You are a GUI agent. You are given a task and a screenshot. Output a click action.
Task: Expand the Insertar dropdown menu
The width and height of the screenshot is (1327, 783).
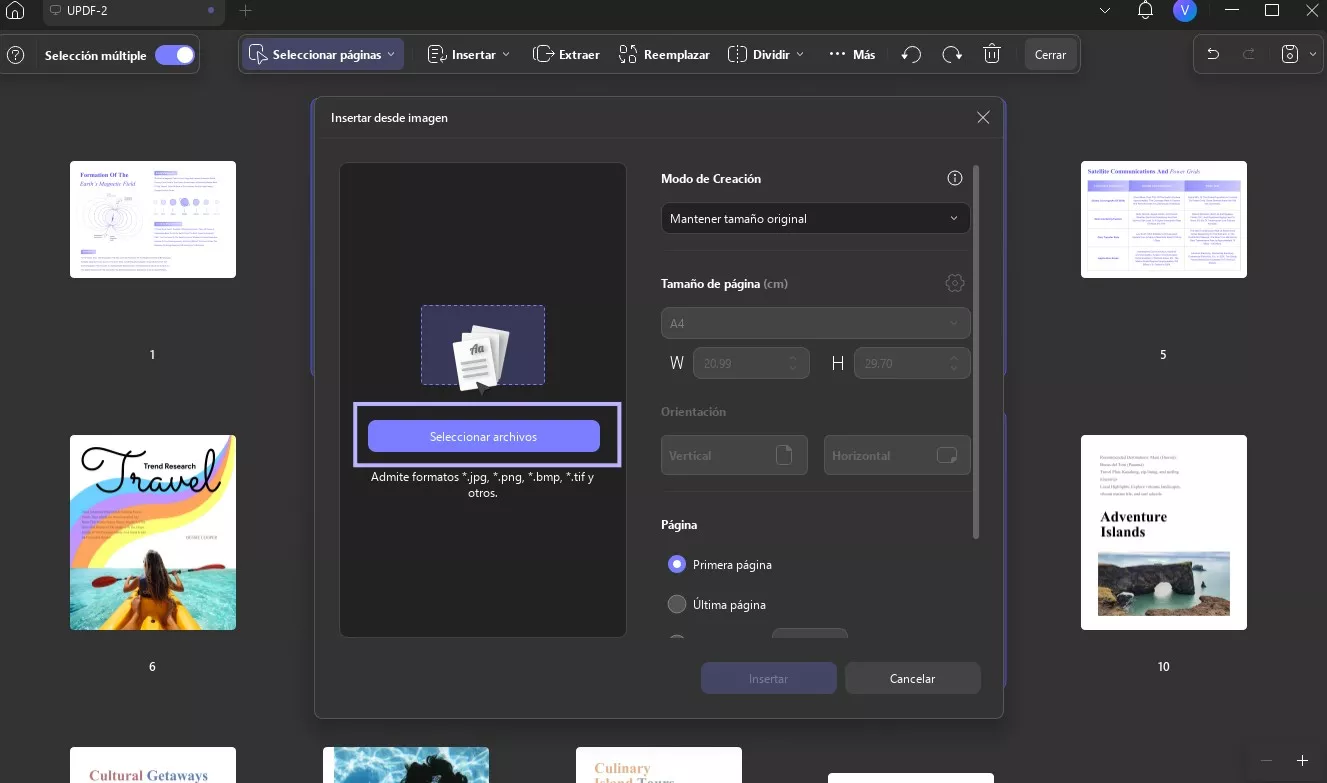point(468,55)
